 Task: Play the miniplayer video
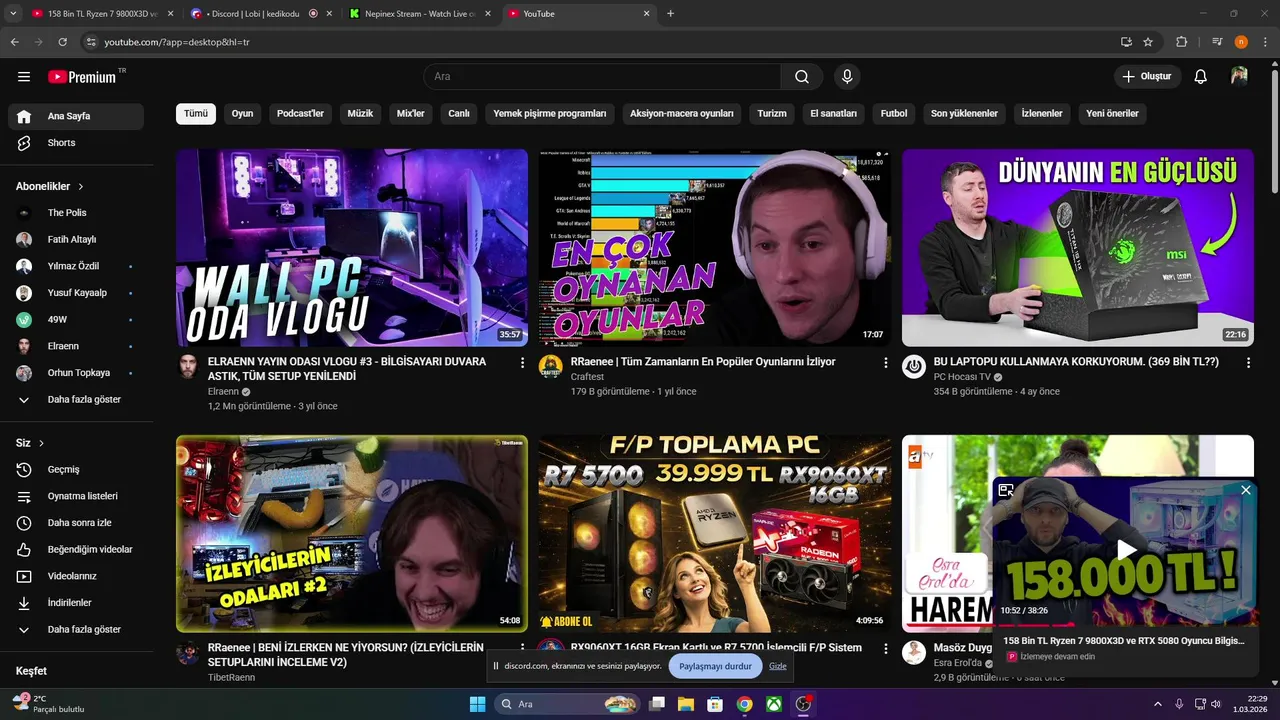click(x=1126, y=549)
